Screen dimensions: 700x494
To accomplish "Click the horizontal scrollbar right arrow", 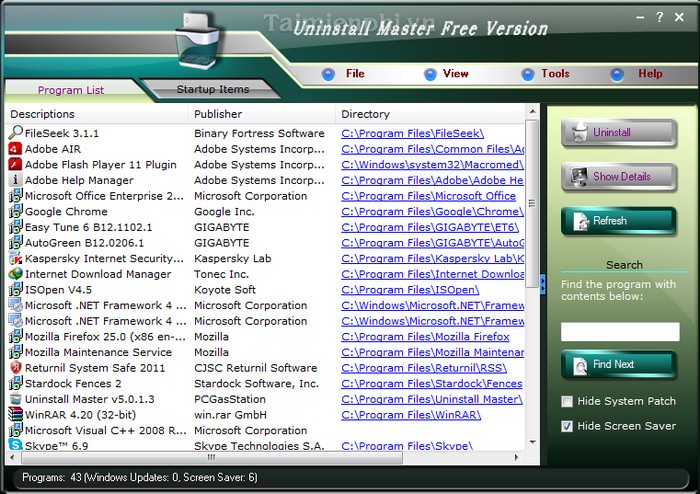I will tap(517, 457).
